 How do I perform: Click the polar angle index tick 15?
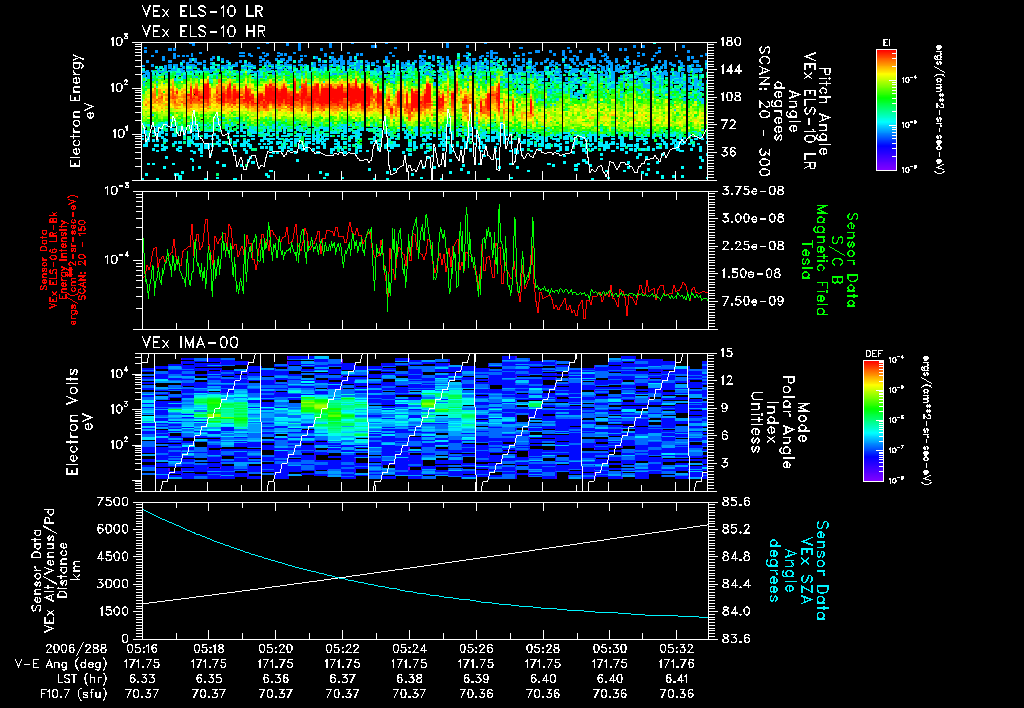tap(726, 353)
